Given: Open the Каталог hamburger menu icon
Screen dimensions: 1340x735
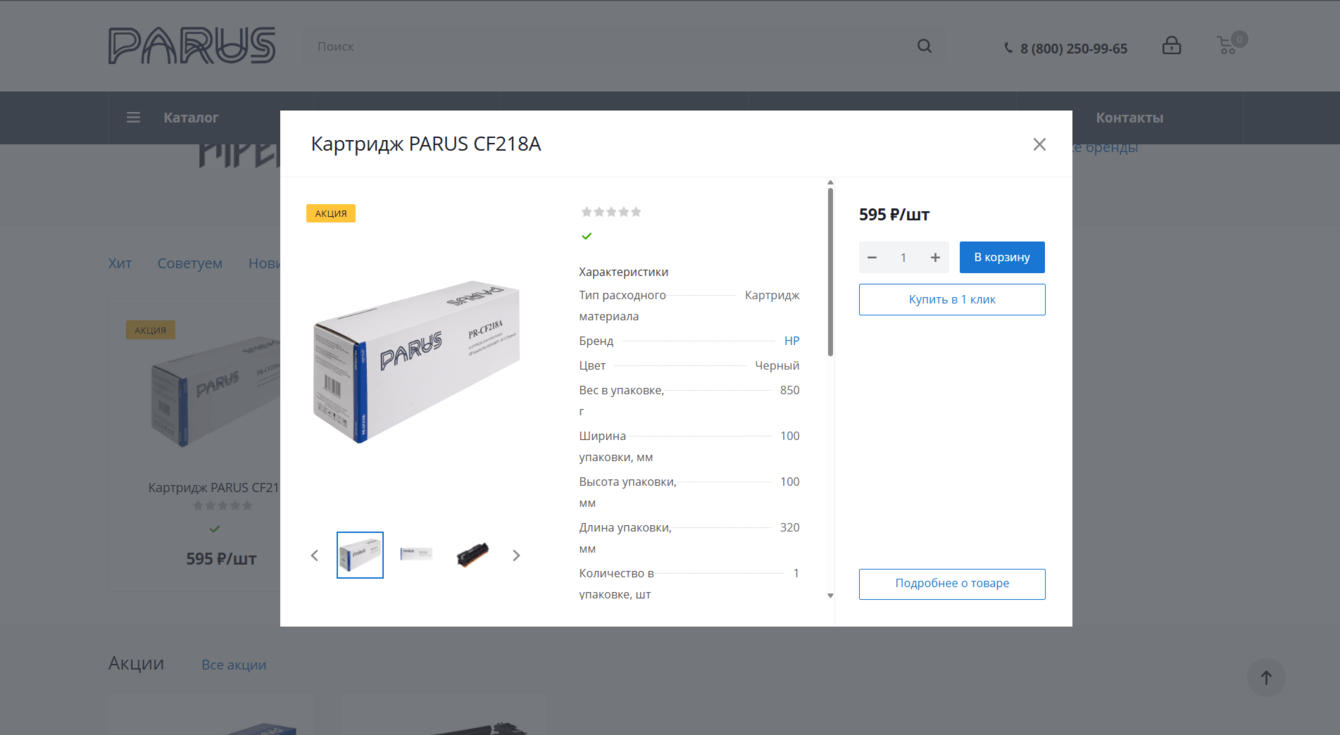Looking at the screenshot, I should (x=133, y=118).
